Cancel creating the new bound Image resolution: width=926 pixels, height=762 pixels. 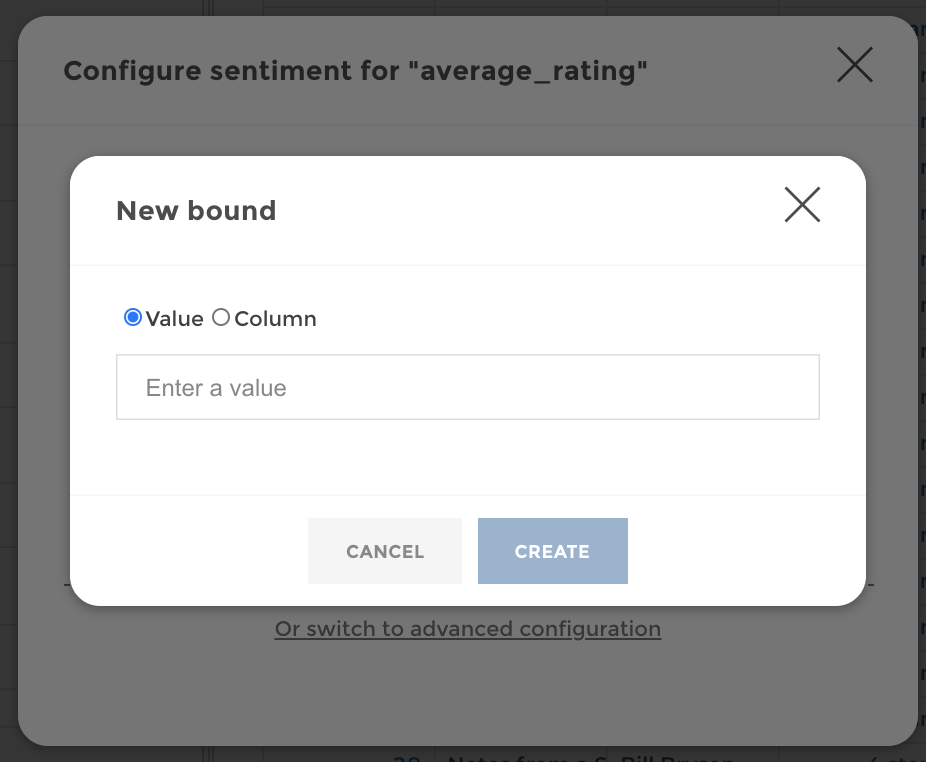tap(384, 551)
